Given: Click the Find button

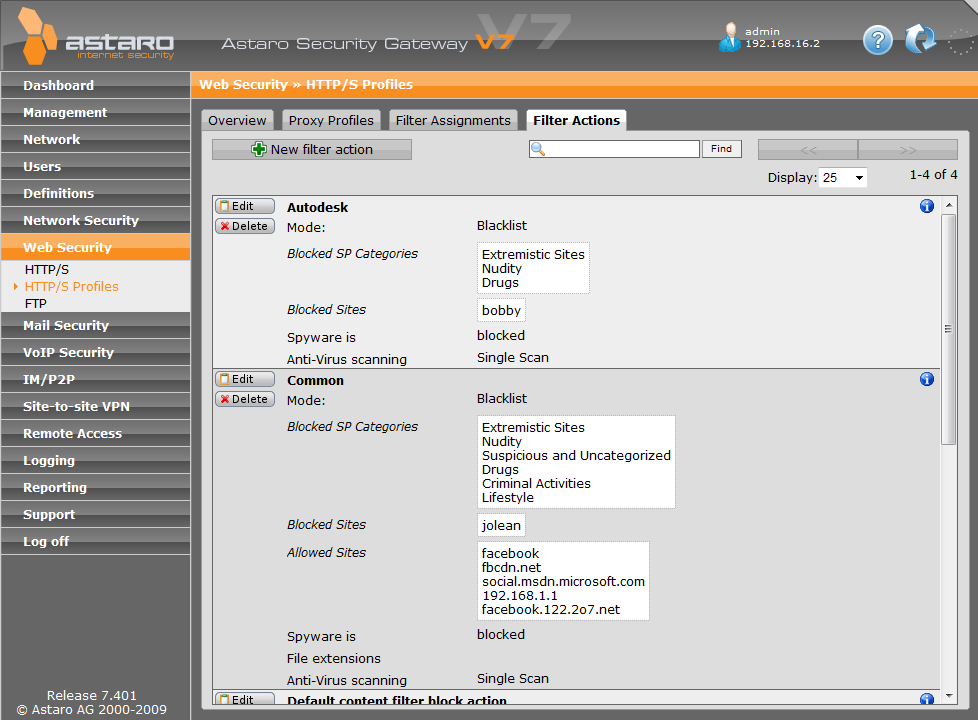Looking at the screenshot, I should click(722, 149).
